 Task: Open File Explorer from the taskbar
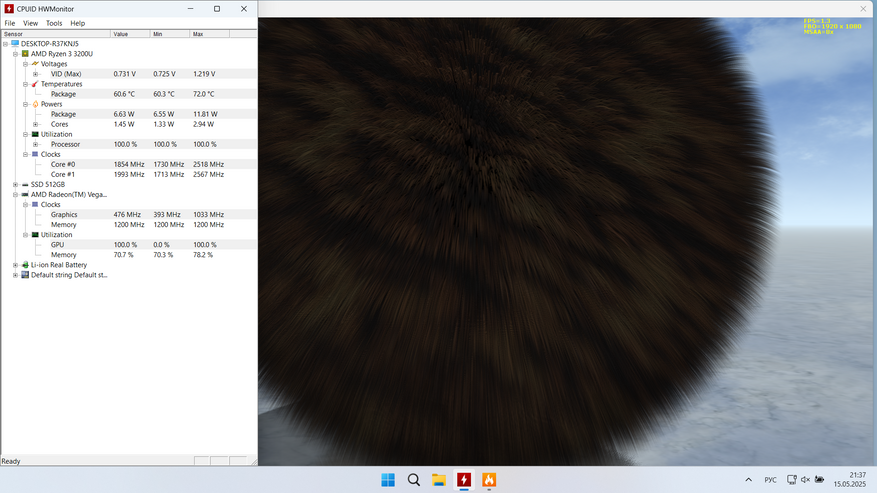coord(438,480)
